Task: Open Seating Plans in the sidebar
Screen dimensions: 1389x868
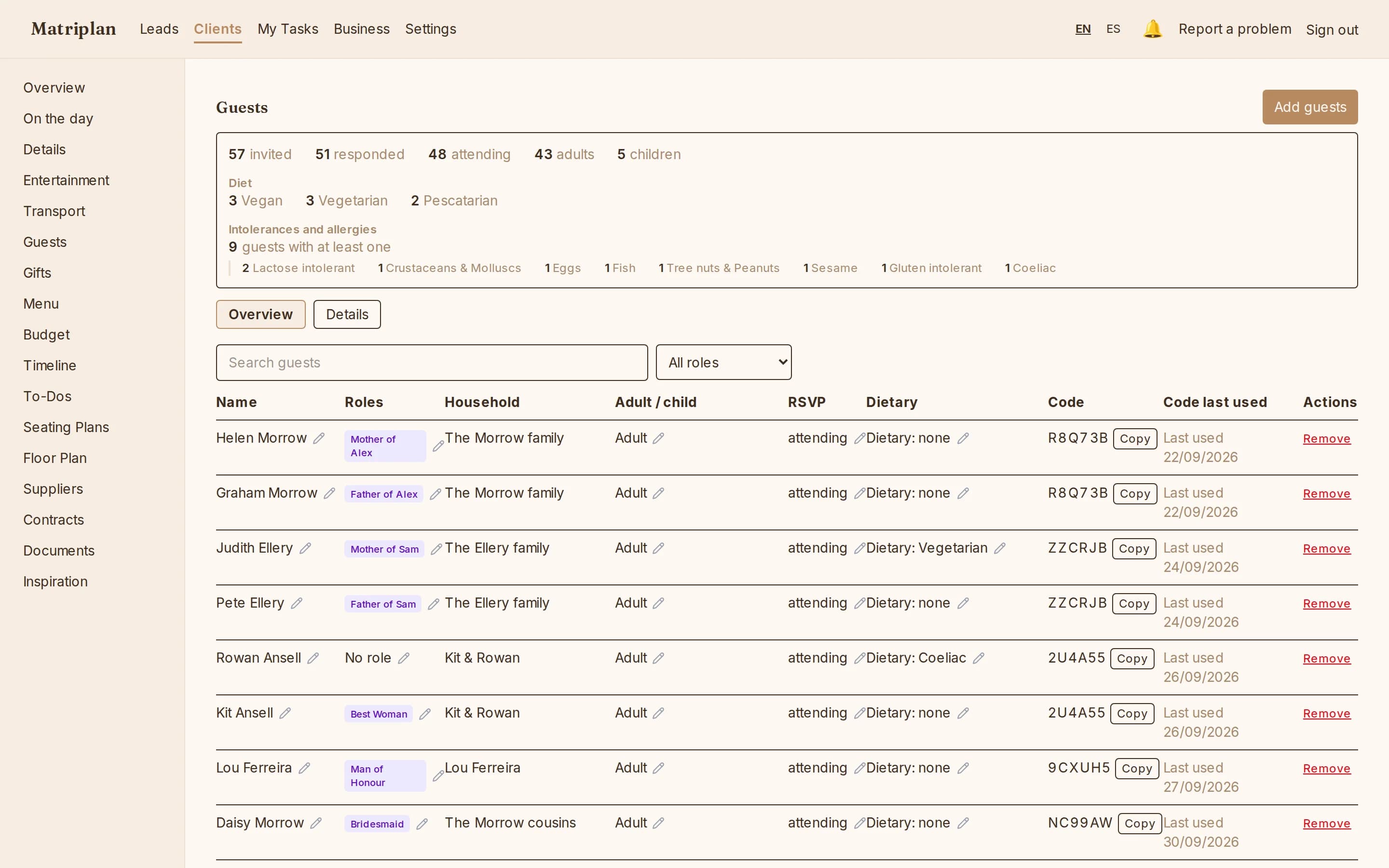Action: click(66, 427)
